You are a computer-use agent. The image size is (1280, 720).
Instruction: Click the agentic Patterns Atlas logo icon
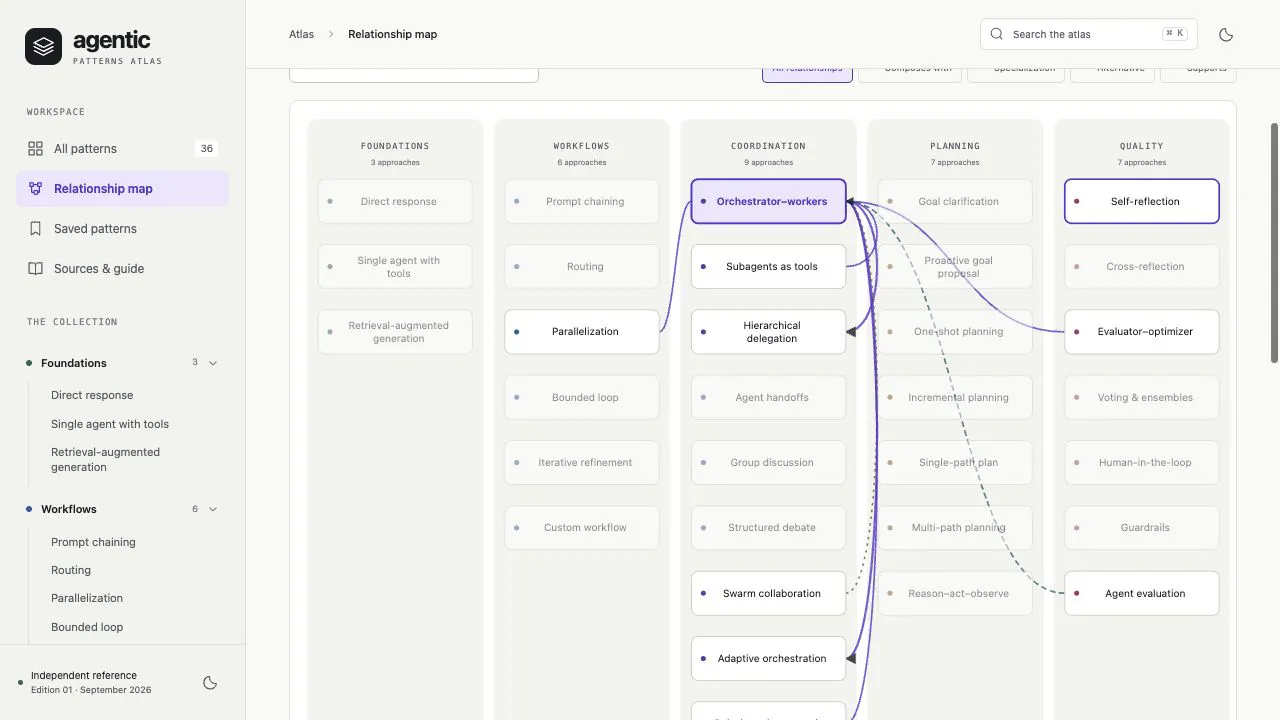pos(43,46)
